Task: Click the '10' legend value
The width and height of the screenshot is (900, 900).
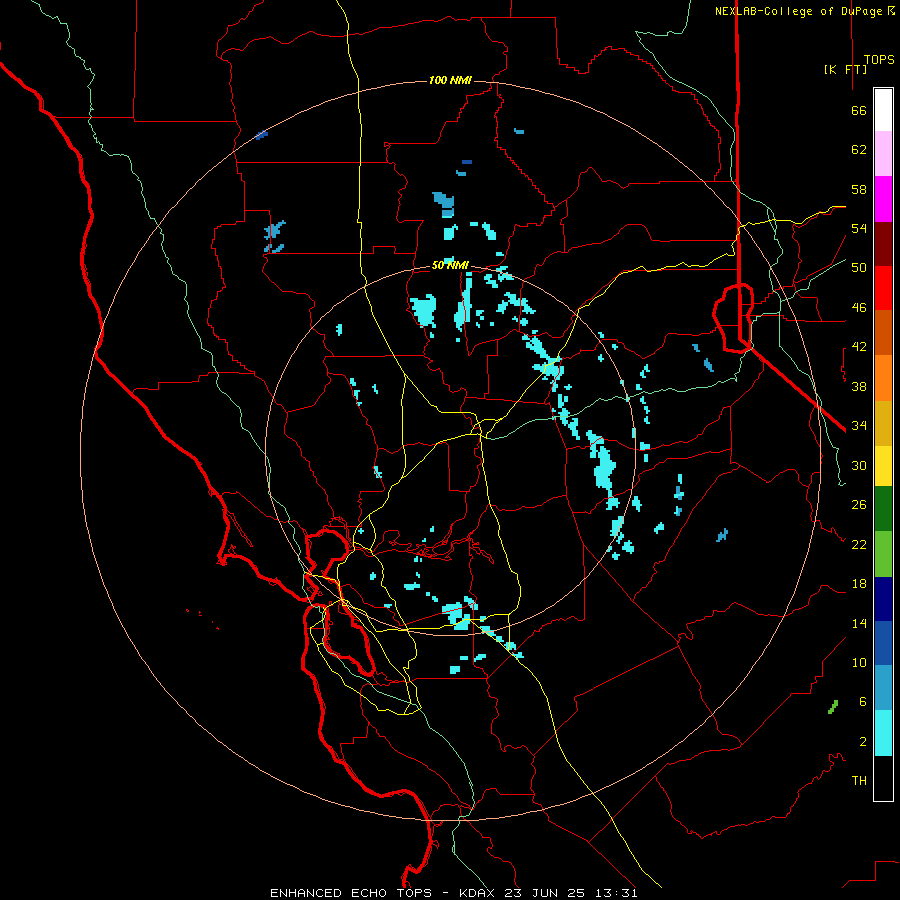Action: (859, 663)
